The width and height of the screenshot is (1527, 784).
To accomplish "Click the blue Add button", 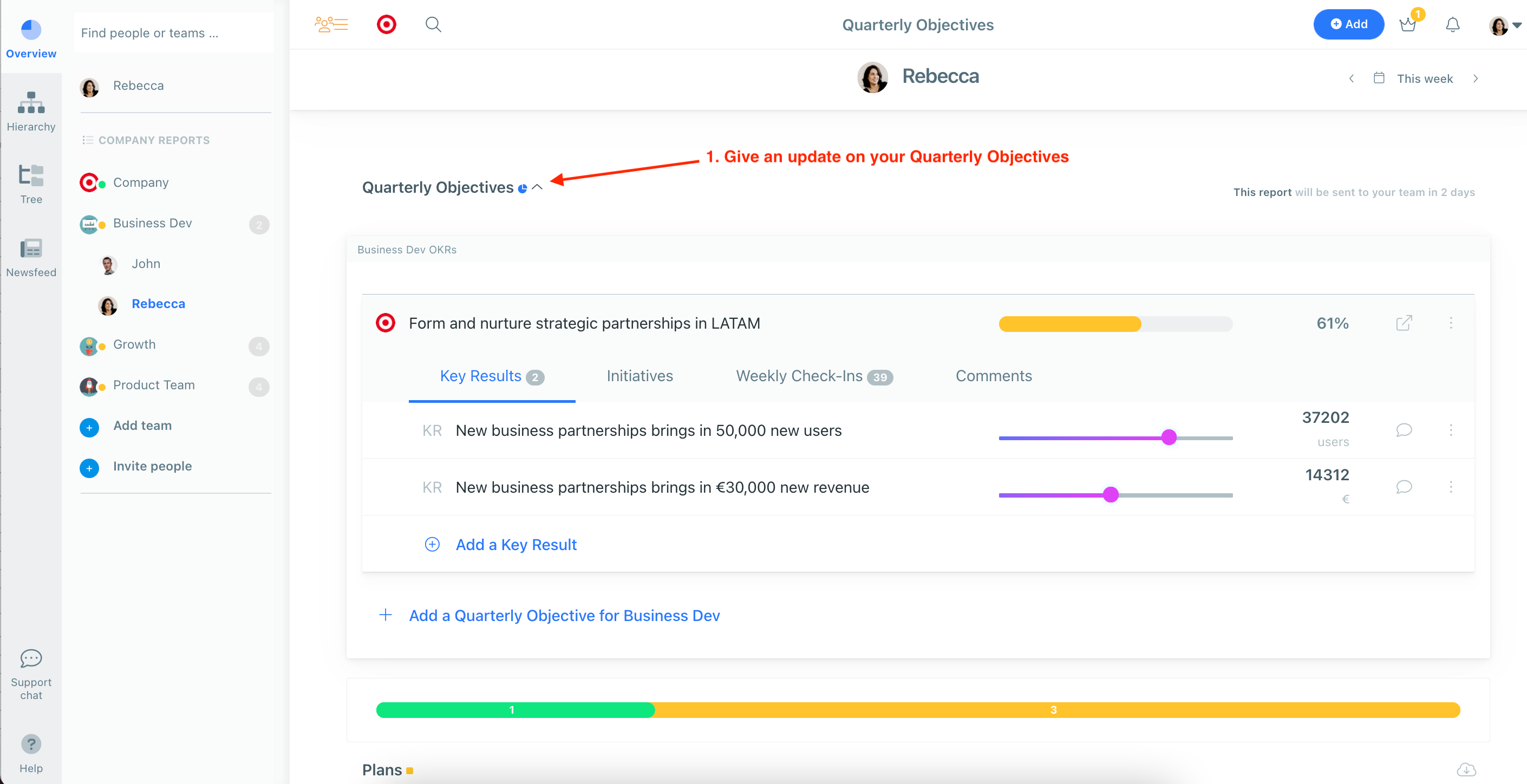I will click(x=1348, y=24).
